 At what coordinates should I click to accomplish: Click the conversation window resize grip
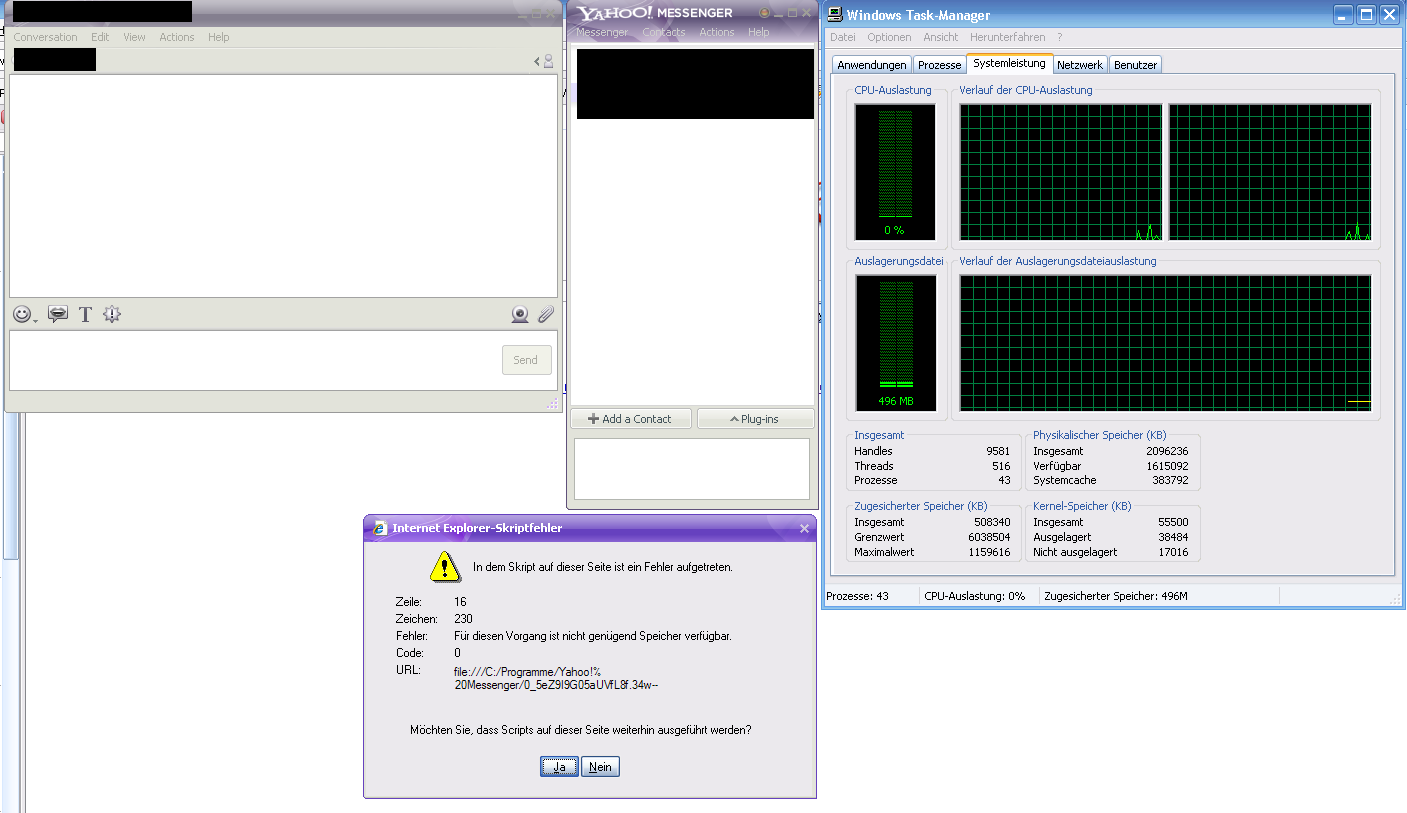coord(552,404)
